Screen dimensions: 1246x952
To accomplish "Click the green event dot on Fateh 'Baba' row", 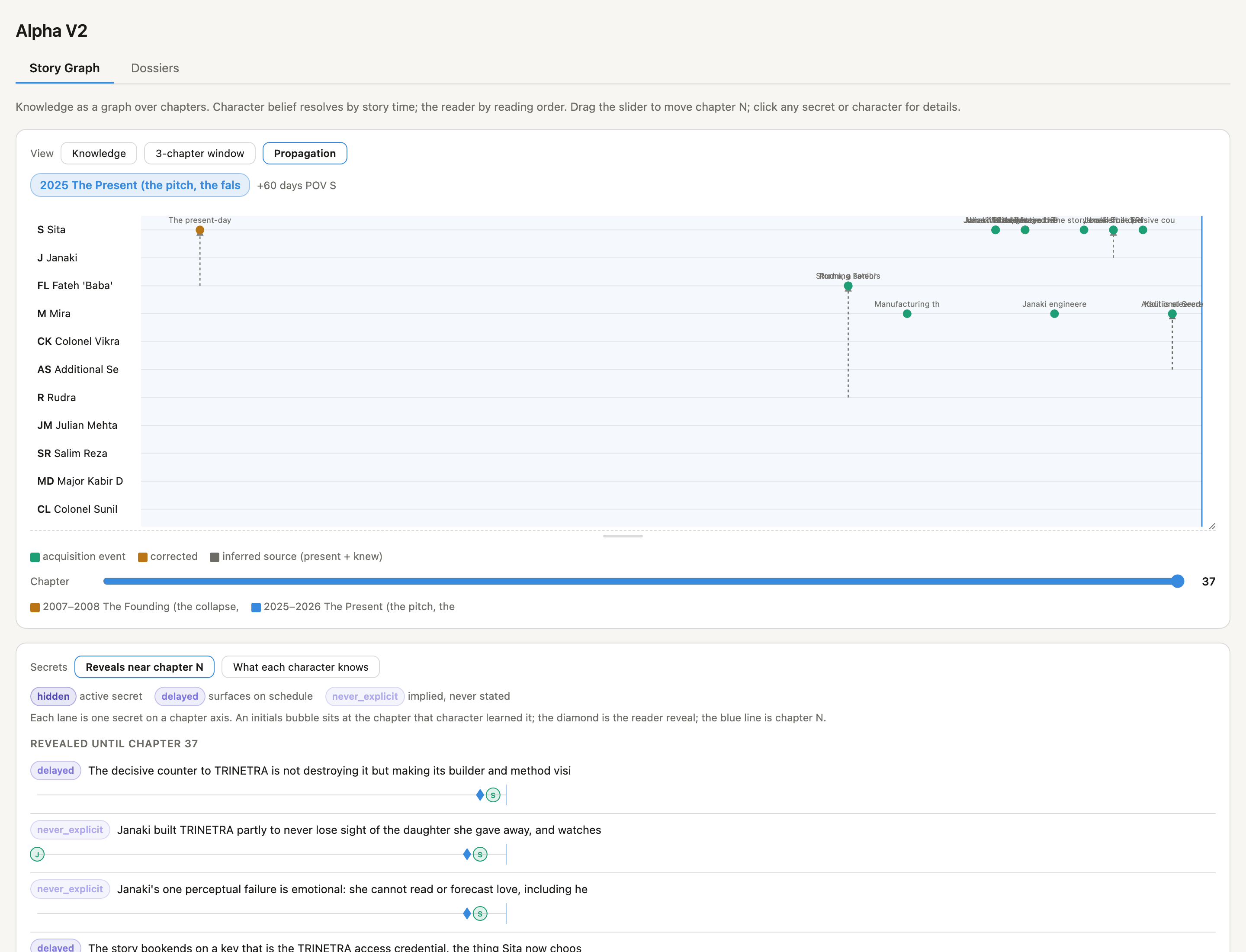I will tap(848, 286).
